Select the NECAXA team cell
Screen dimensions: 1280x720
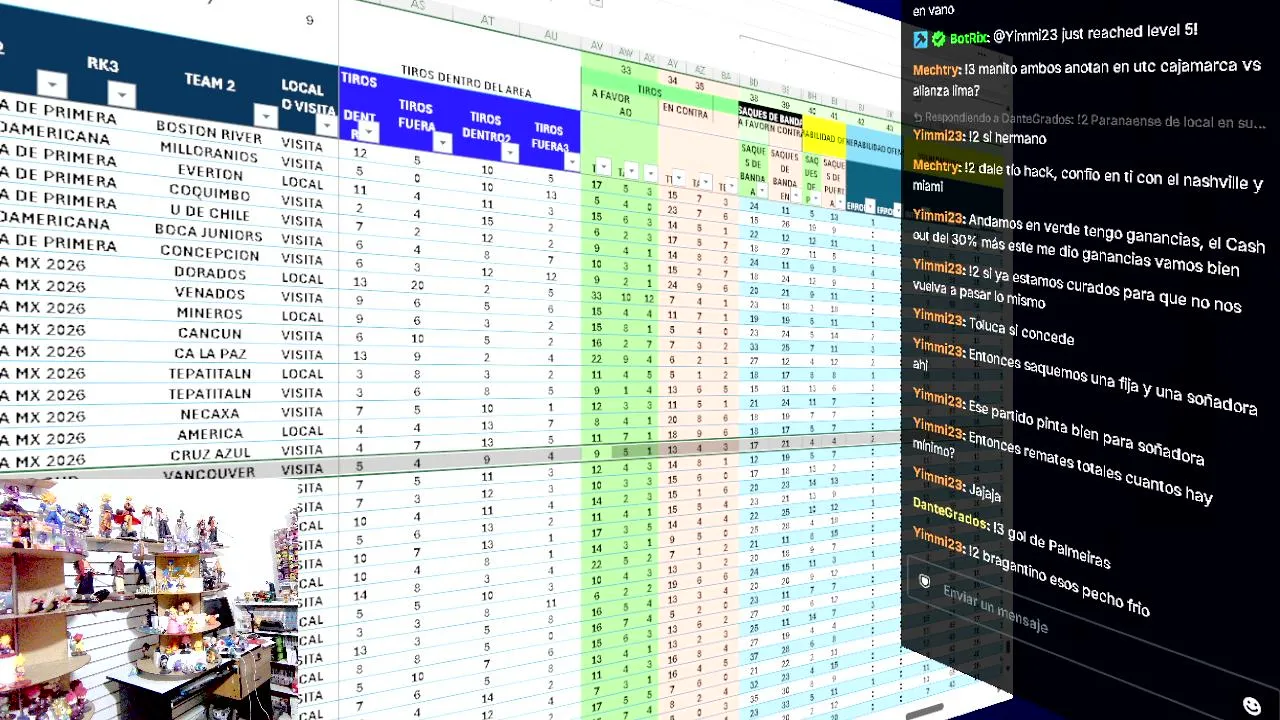(x=211, y=413)
